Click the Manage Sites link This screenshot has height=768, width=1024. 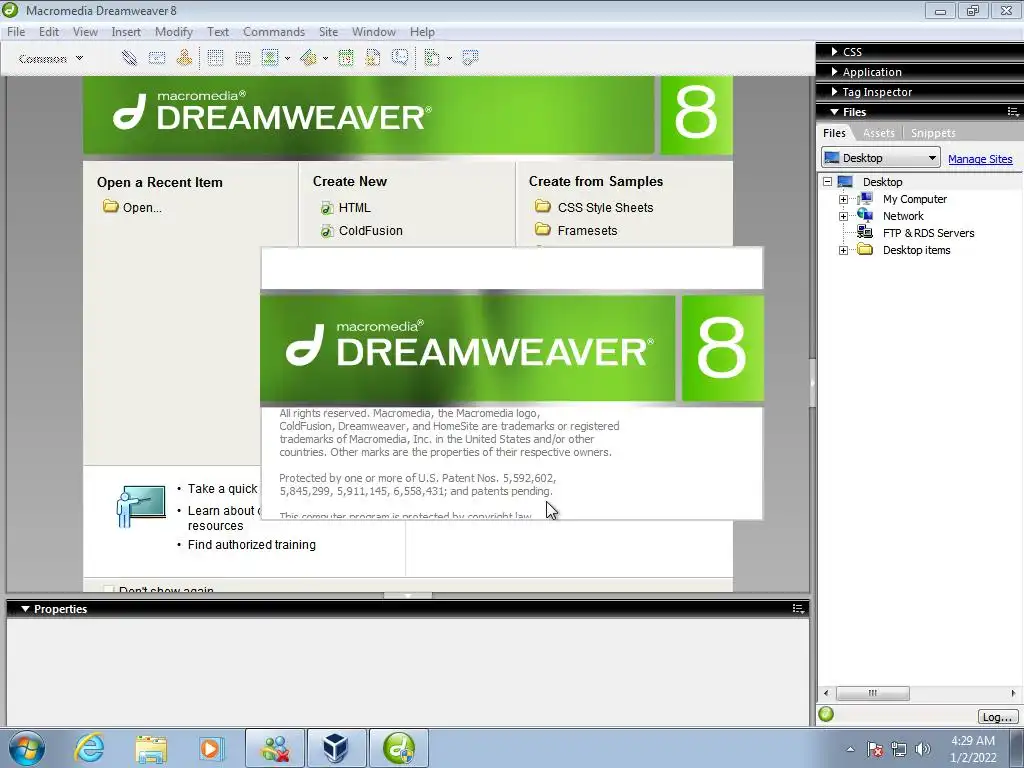click(980, 159)
